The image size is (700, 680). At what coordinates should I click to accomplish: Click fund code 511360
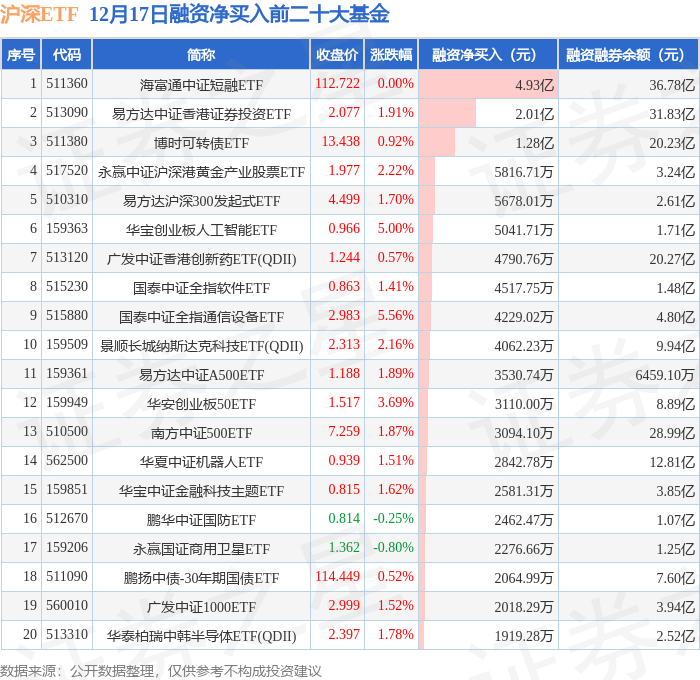pos(67,83)
